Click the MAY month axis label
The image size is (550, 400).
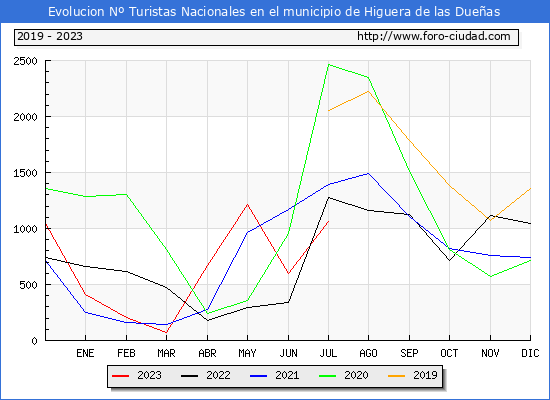[248, 353]
